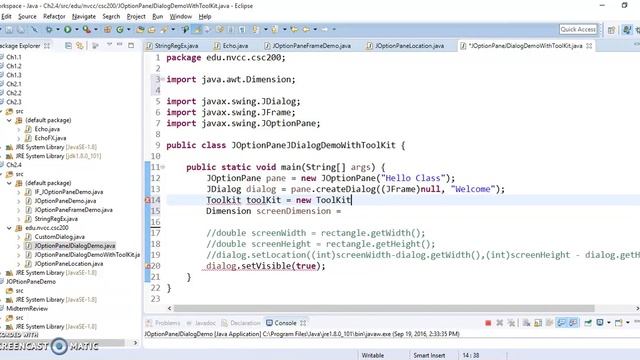This screenshot has width=640, height=360.
Task: Click the warning marker on line 20
Action: point(147,266)
